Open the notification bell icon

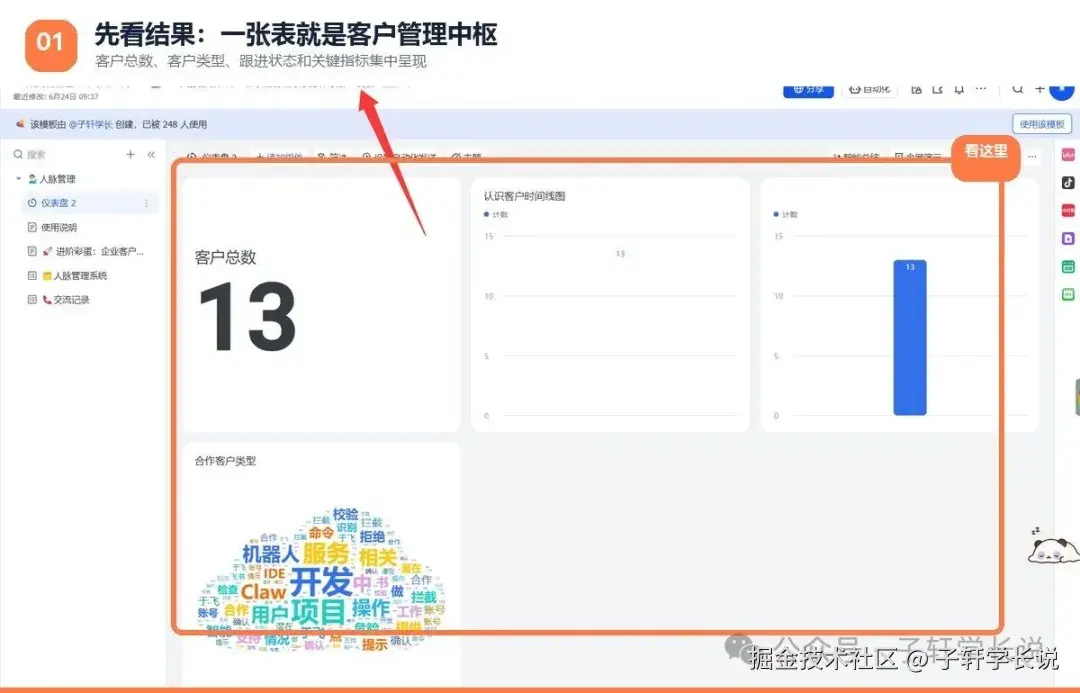(959, 89)
